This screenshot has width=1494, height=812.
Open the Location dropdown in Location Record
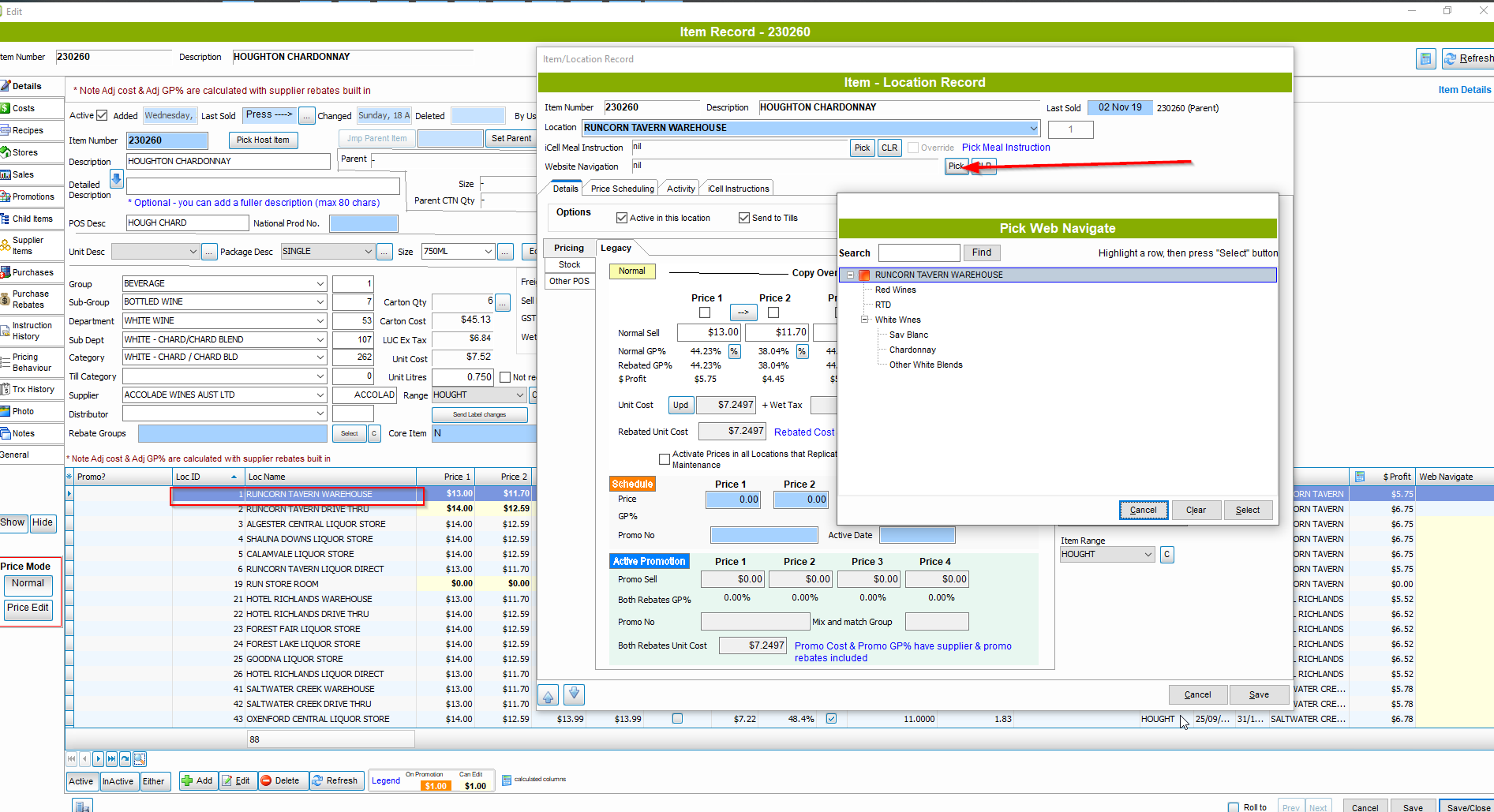coord(1033,128)
